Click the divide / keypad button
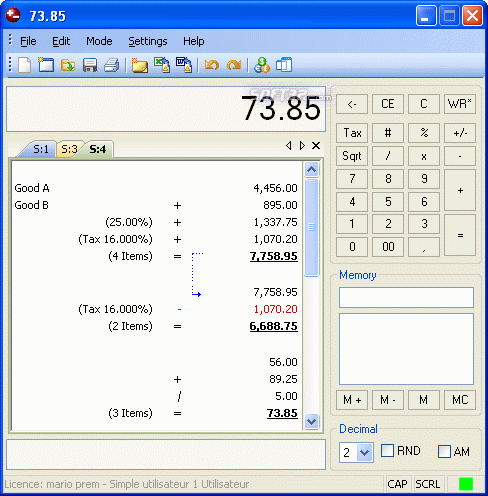Screen dimensions: 488x496 click(x=388, y=156)
